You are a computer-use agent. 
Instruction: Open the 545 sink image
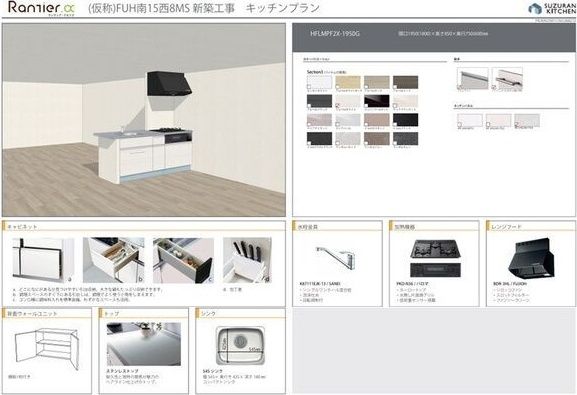click(240, 345)
